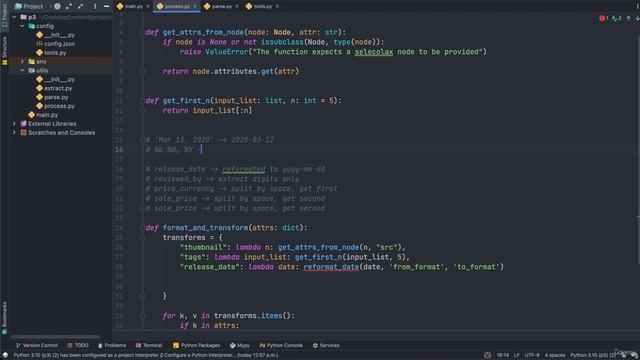This screenshot has width=640, height=360.
Task: Open the Terminal tool window
Action: click(x=149, y=345)
